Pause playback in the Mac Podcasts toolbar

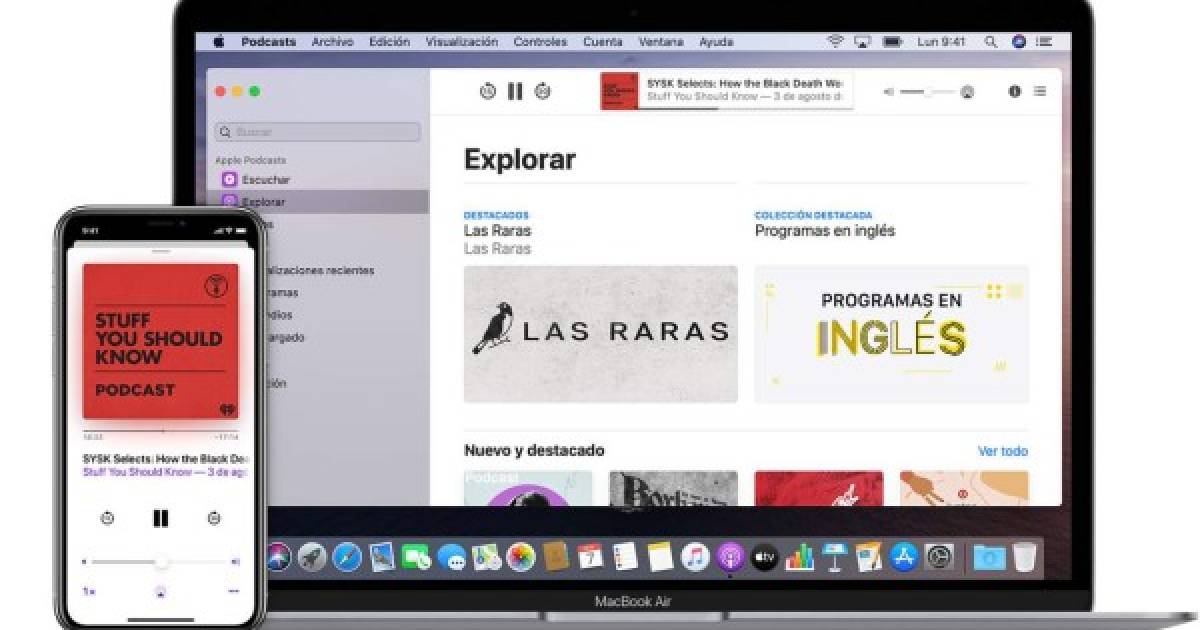point(515,91)
